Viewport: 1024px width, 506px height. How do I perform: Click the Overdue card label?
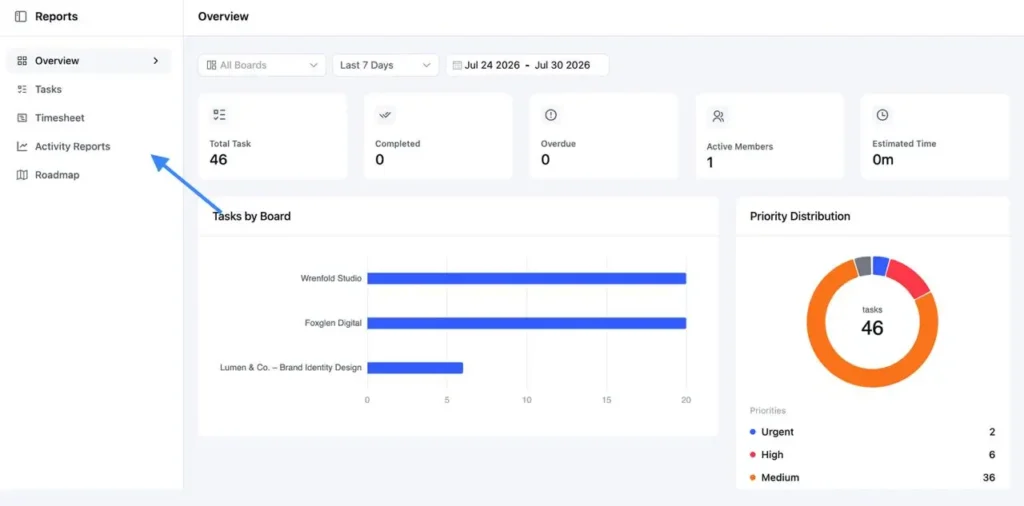click(558, 144)
